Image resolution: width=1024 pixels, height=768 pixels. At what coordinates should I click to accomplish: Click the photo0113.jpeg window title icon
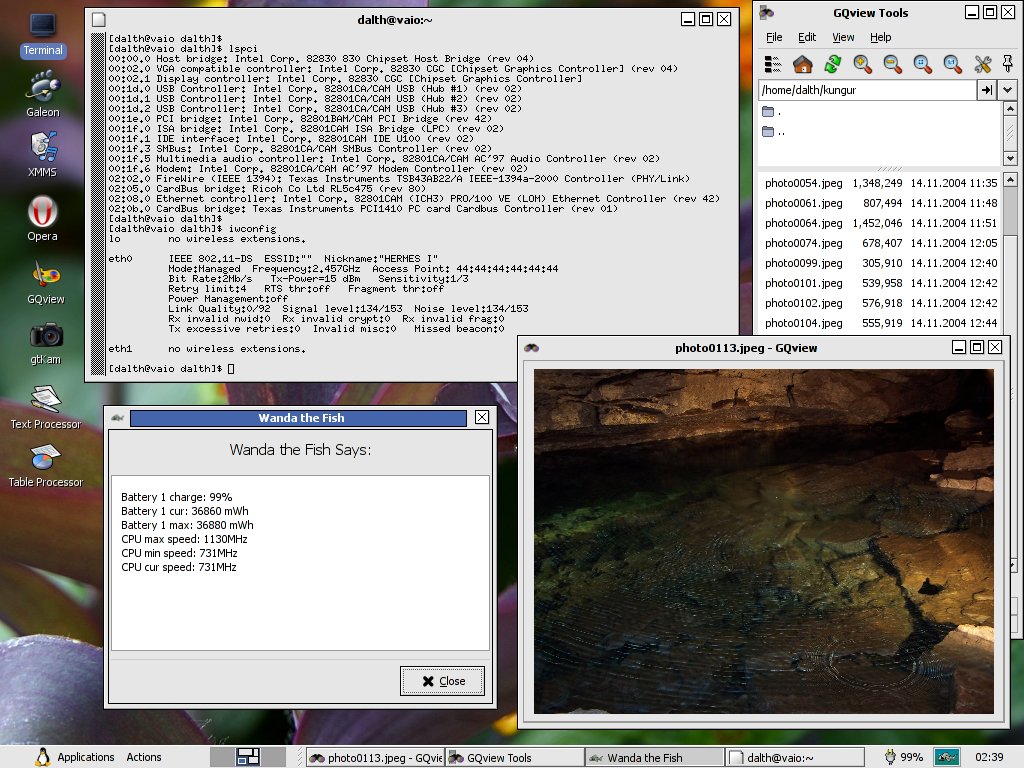(532, 347)
